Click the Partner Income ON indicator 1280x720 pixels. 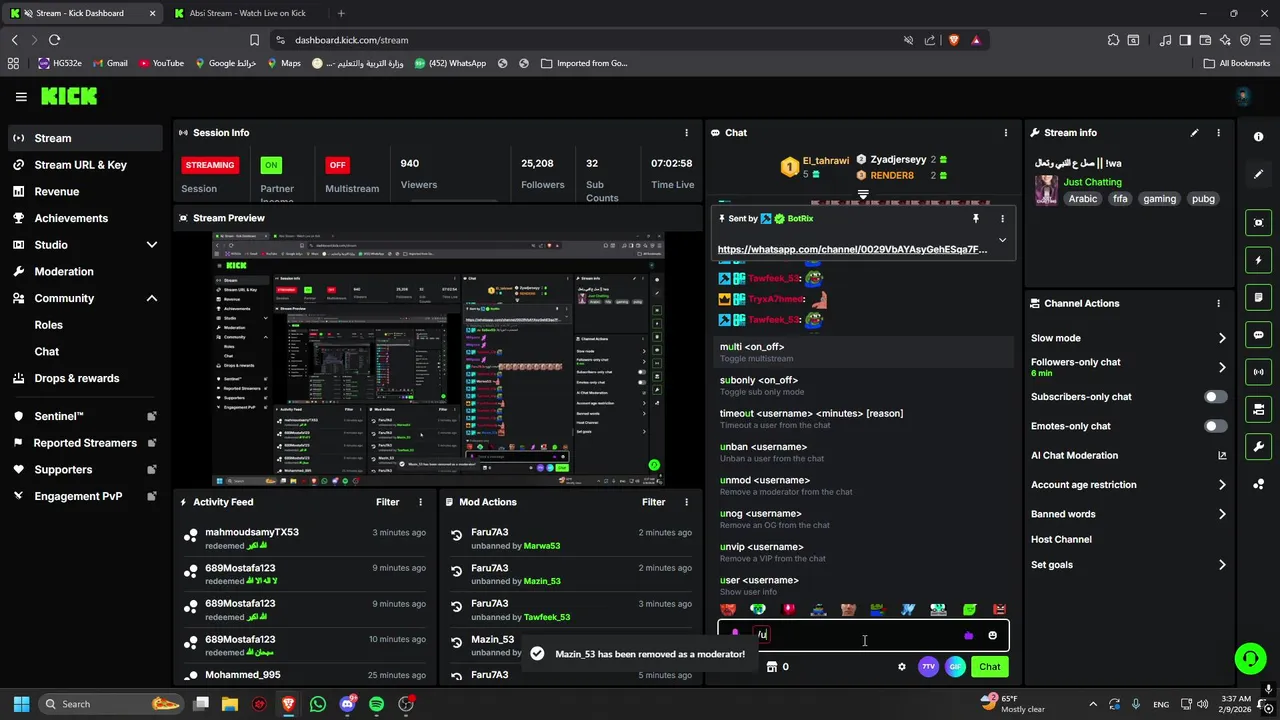point(270,165)
